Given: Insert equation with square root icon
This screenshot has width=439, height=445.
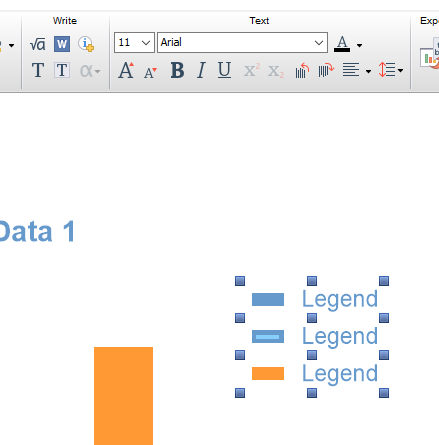Looking at the screenshot, I should [x=38, y=44].
